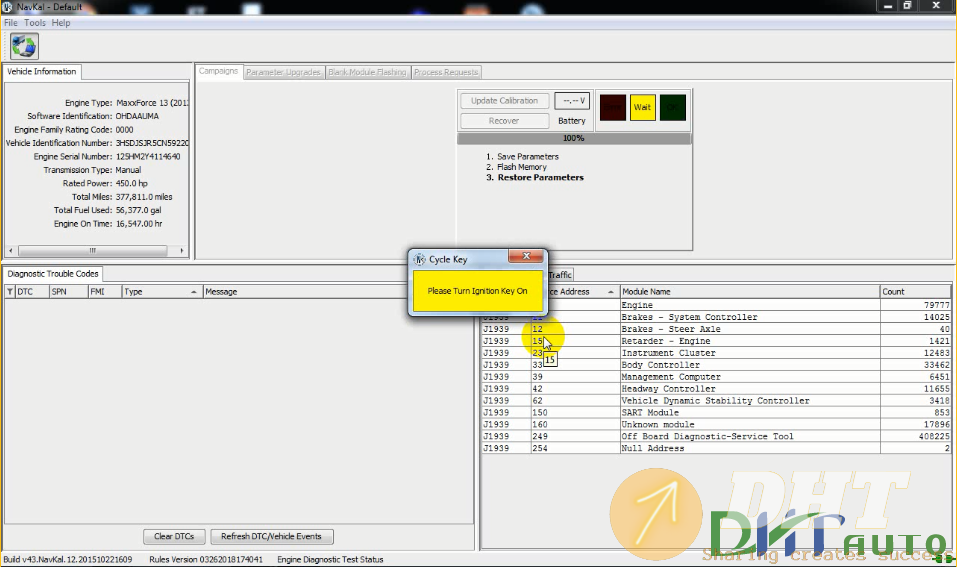Click the Clear DTCs button
The width and height of the screenshot is (957, 567).
click(174, 536)
